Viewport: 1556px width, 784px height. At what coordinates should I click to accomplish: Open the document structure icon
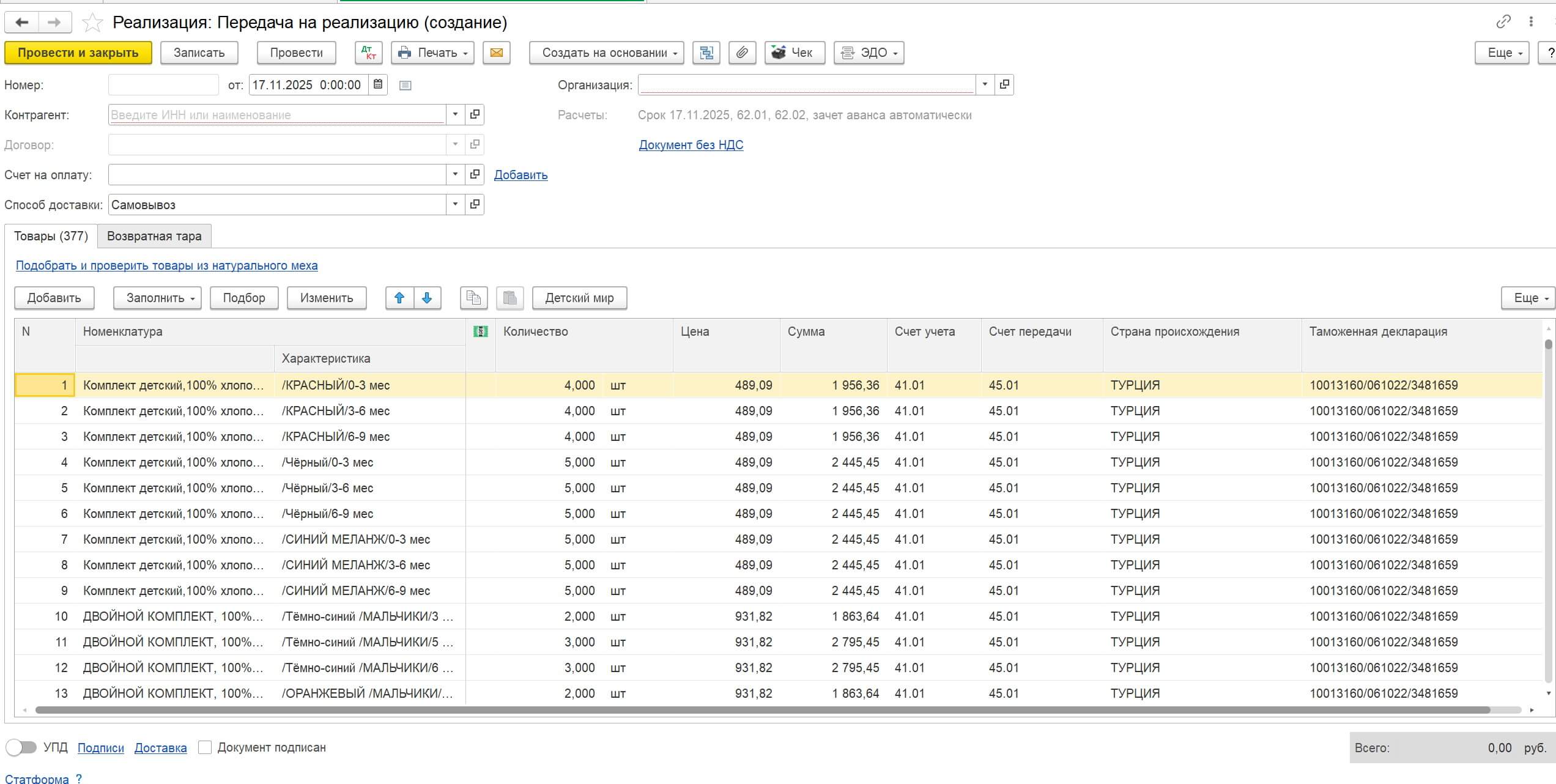point(706,53)
